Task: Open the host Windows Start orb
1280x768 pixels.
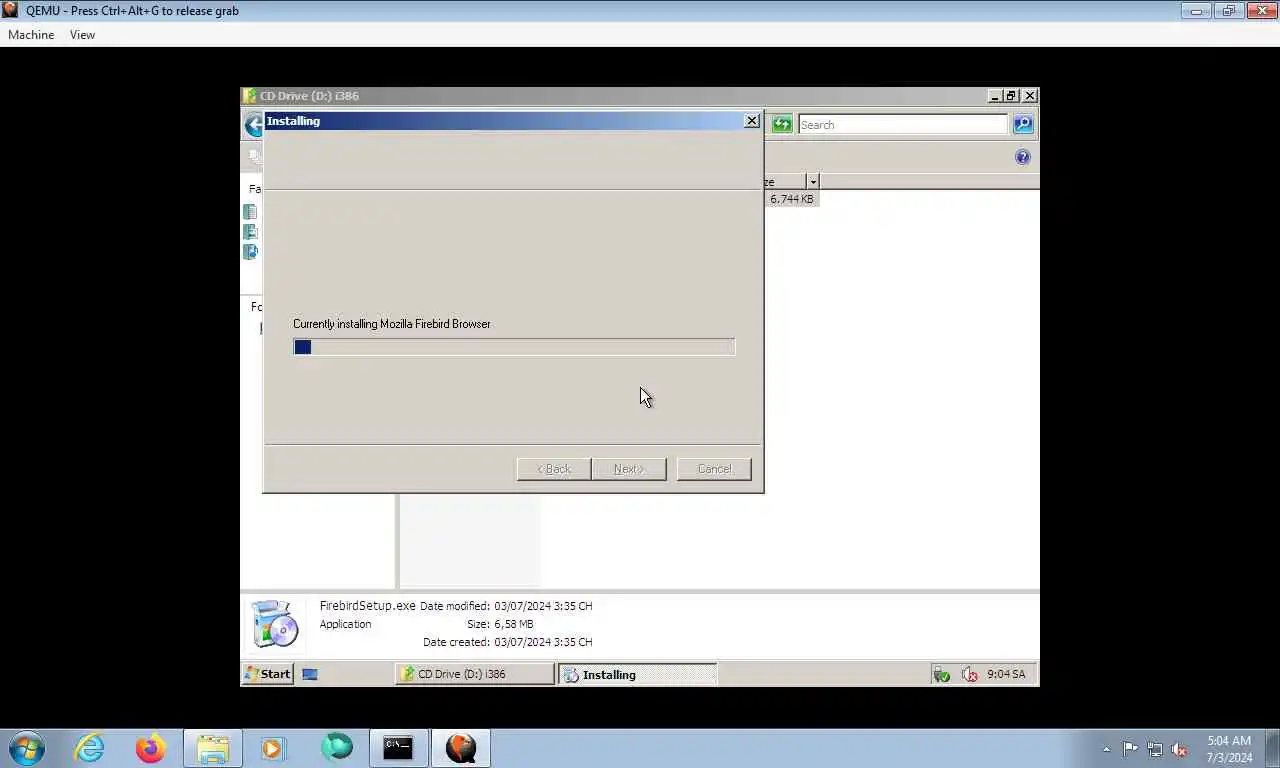Action: coord(26,748)
